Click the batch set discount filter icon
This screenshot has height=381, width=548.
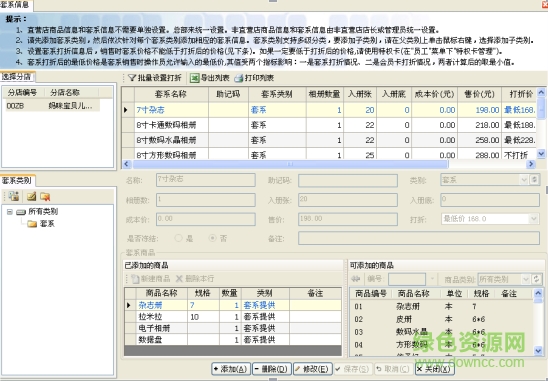point(131,78)
